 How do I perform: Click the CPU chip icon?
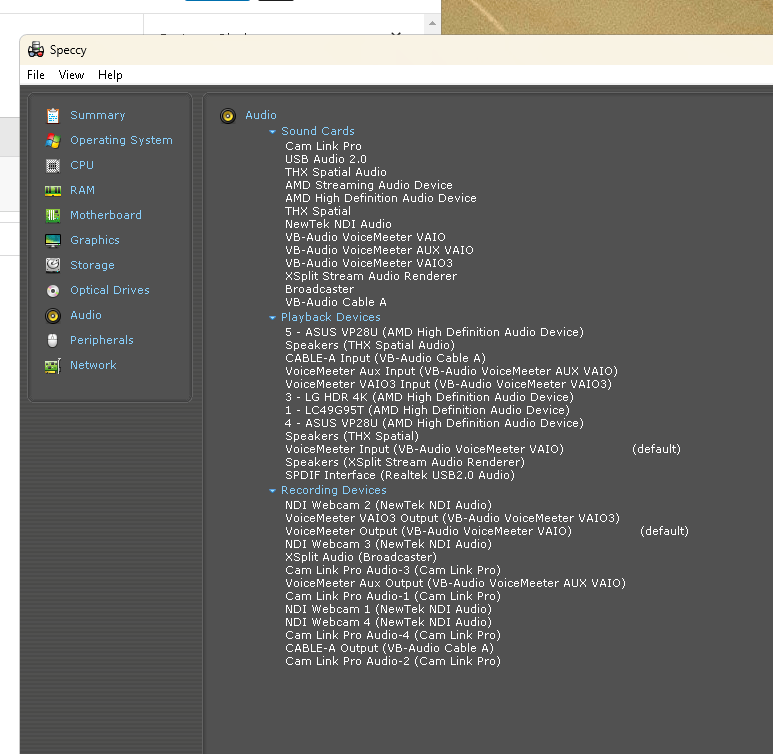(53, 166)
